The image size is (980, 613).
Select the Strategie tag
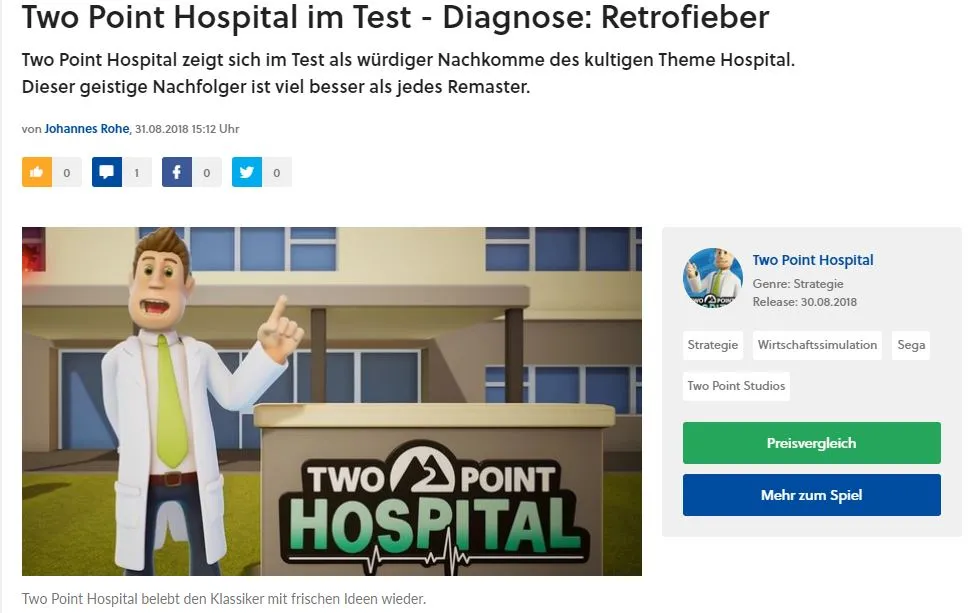712,345
